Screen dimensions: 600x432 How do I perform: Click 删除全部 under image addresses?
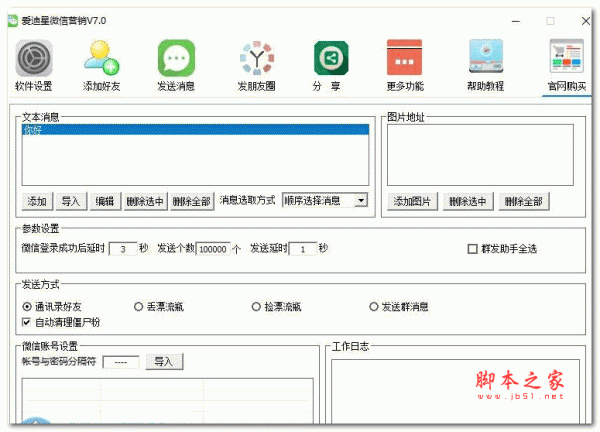[x=524, y=201]
